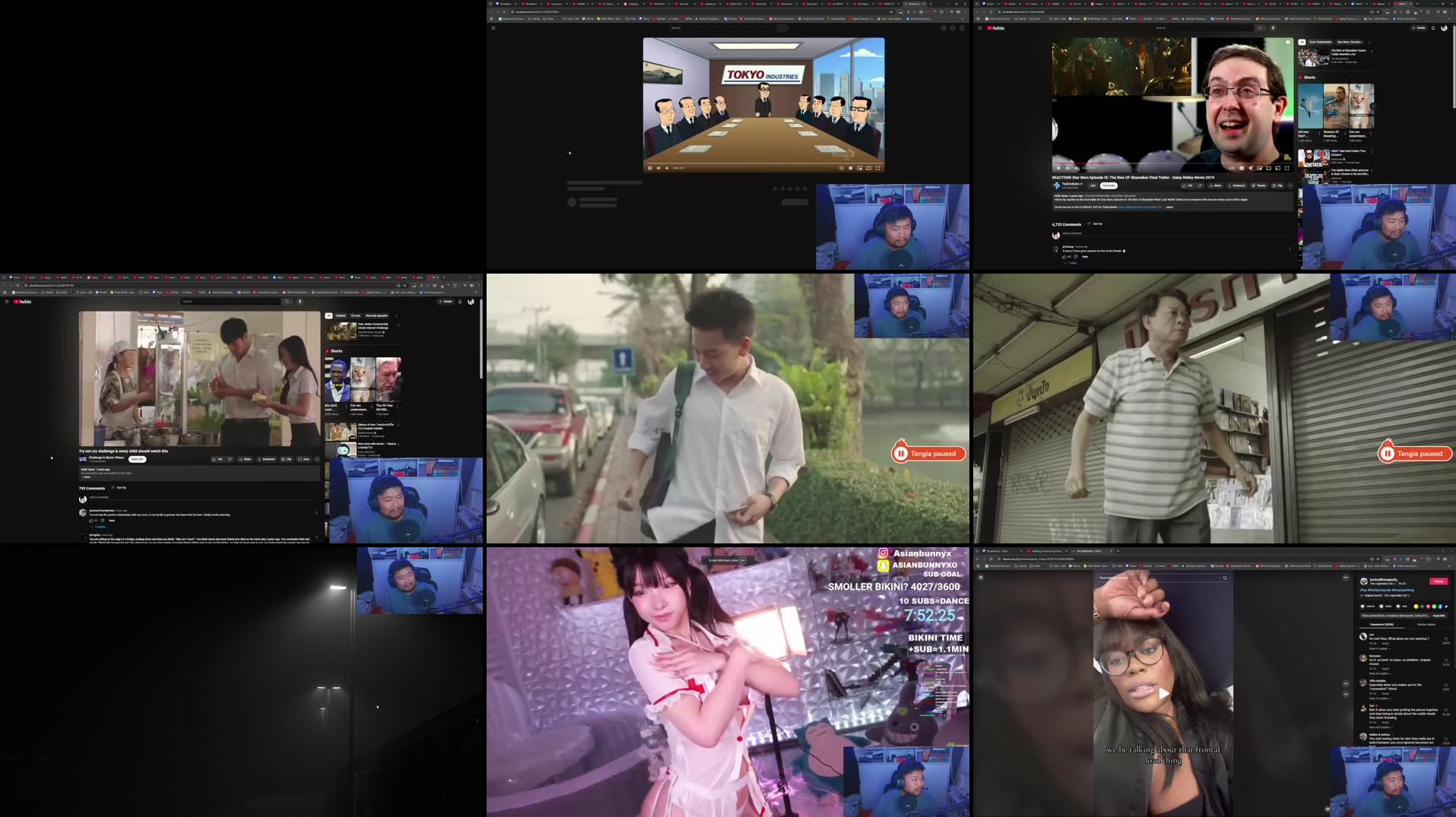Expand '1 reply' under first Star Wars comment
Screen dimensions: 1456x817
(x=1071, y=262)
